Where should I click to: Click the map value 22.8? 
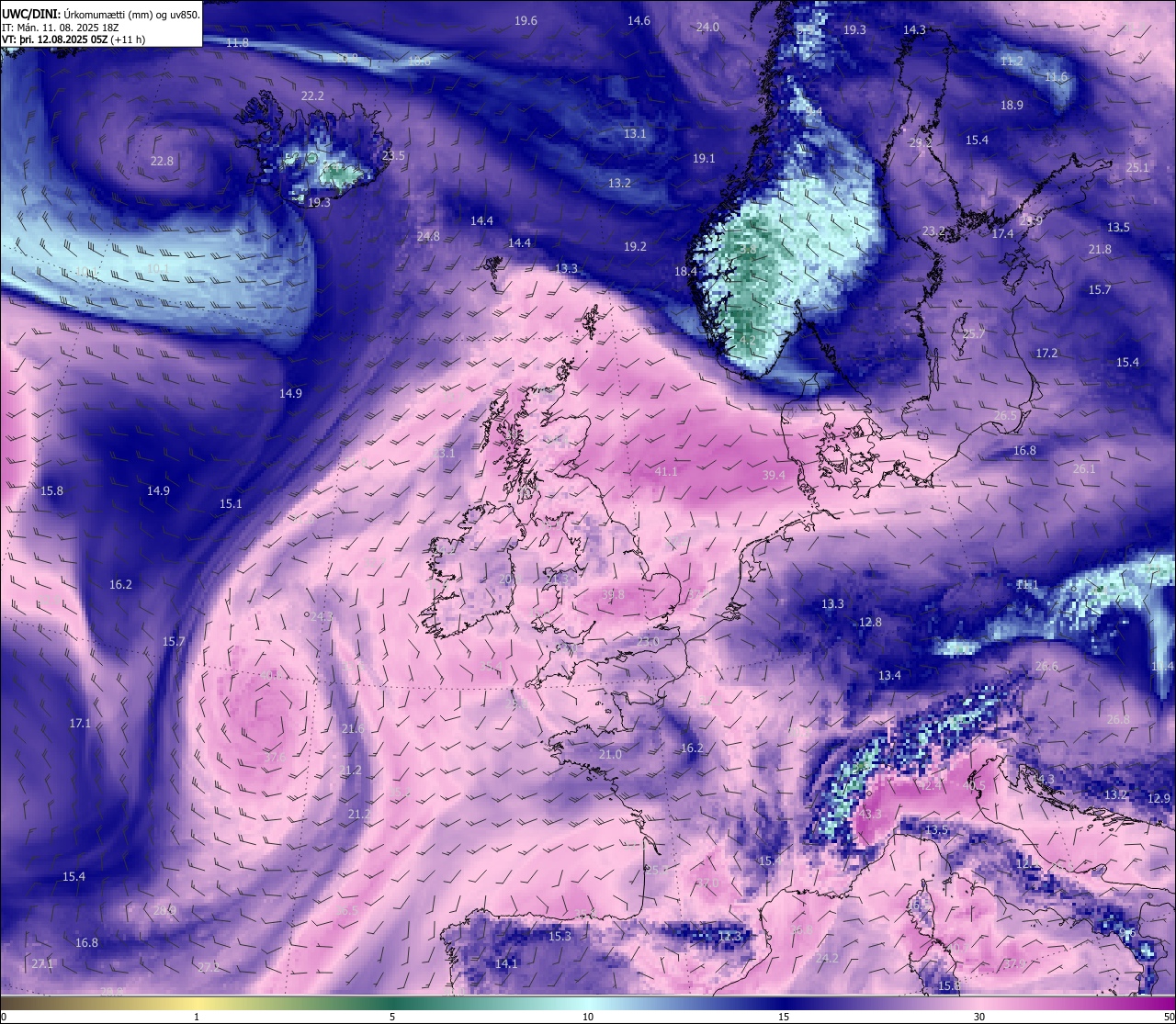[162, 161]
